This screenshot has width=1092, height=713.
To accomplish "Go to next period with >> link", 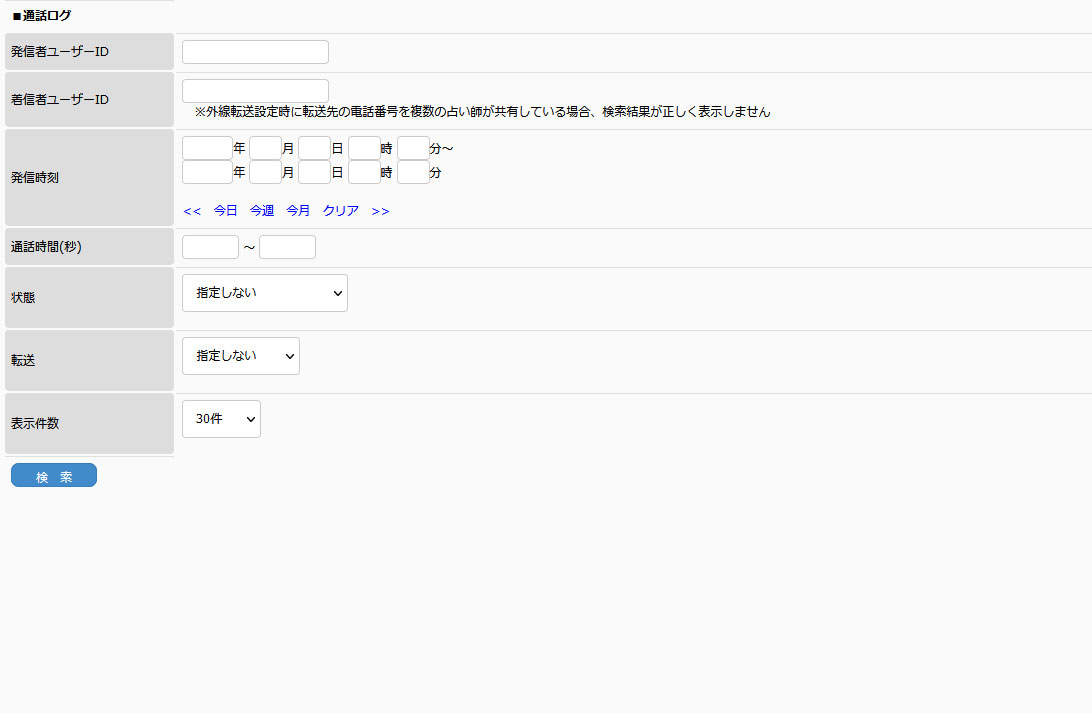I will pos(380,211).
